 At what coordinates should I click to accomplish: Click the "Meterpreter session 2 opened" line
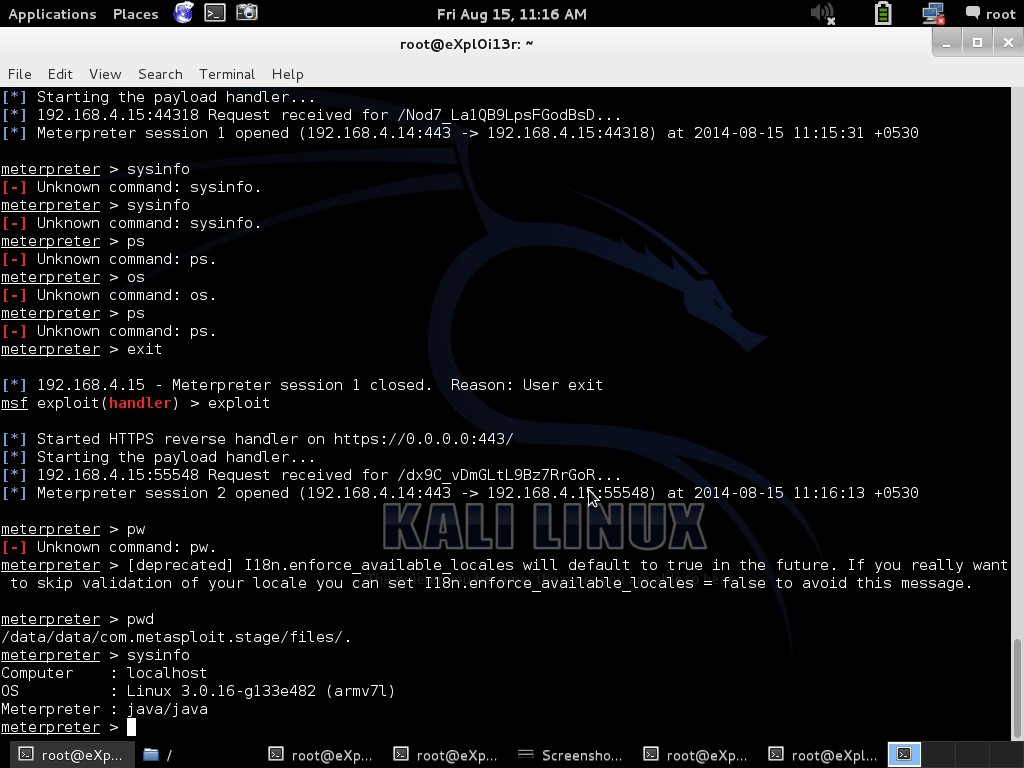pos(460,493)
